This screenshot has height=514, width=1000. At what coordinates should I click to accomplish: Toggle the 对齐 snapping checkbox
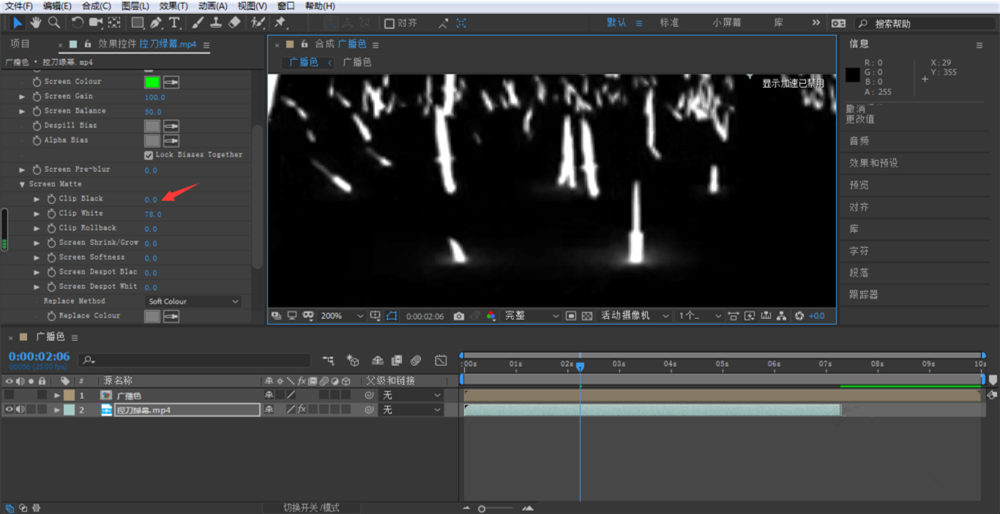[x=389, y=22]
